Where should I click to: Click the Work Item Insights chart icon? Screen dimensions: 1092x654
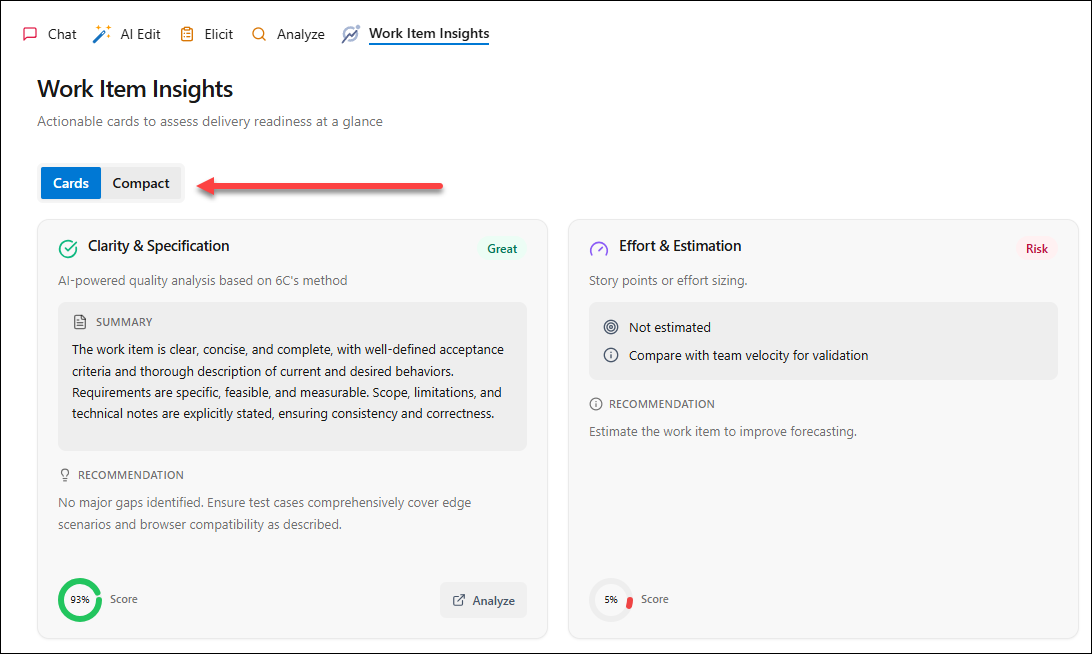click(x=351, y=34)
